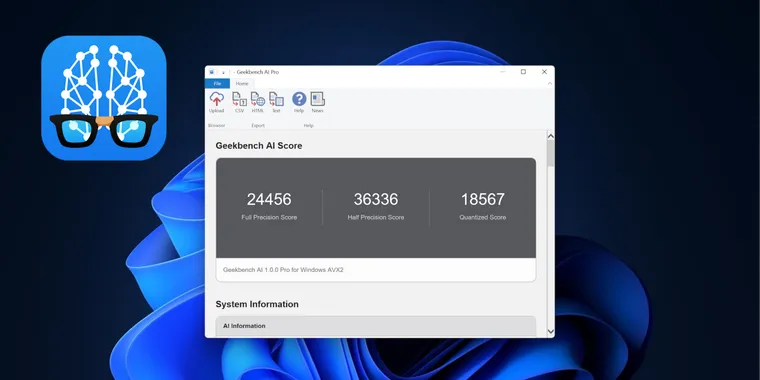Collapse the ribbon with the chevron

[x=550, y=83]
